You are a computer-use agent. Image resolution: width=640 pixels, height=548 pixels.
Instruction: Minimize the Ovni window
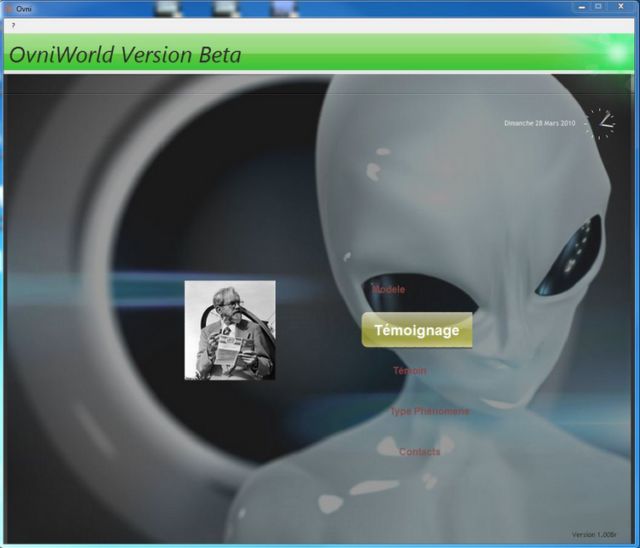(x=582, y=7)
